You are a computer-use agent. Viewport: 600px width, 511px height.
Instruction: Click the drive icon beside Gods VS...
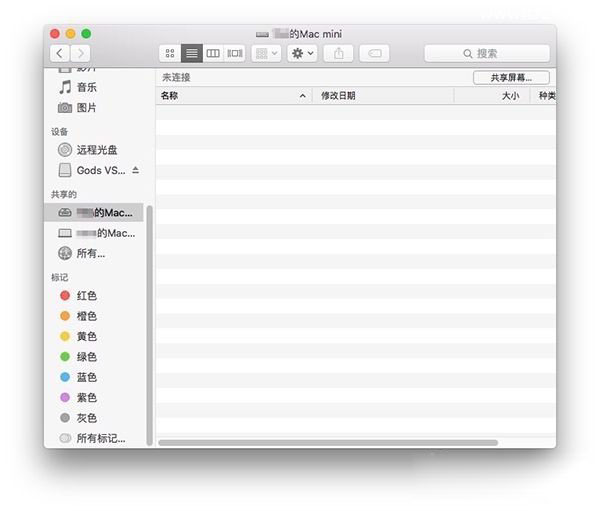pos(65,170)
